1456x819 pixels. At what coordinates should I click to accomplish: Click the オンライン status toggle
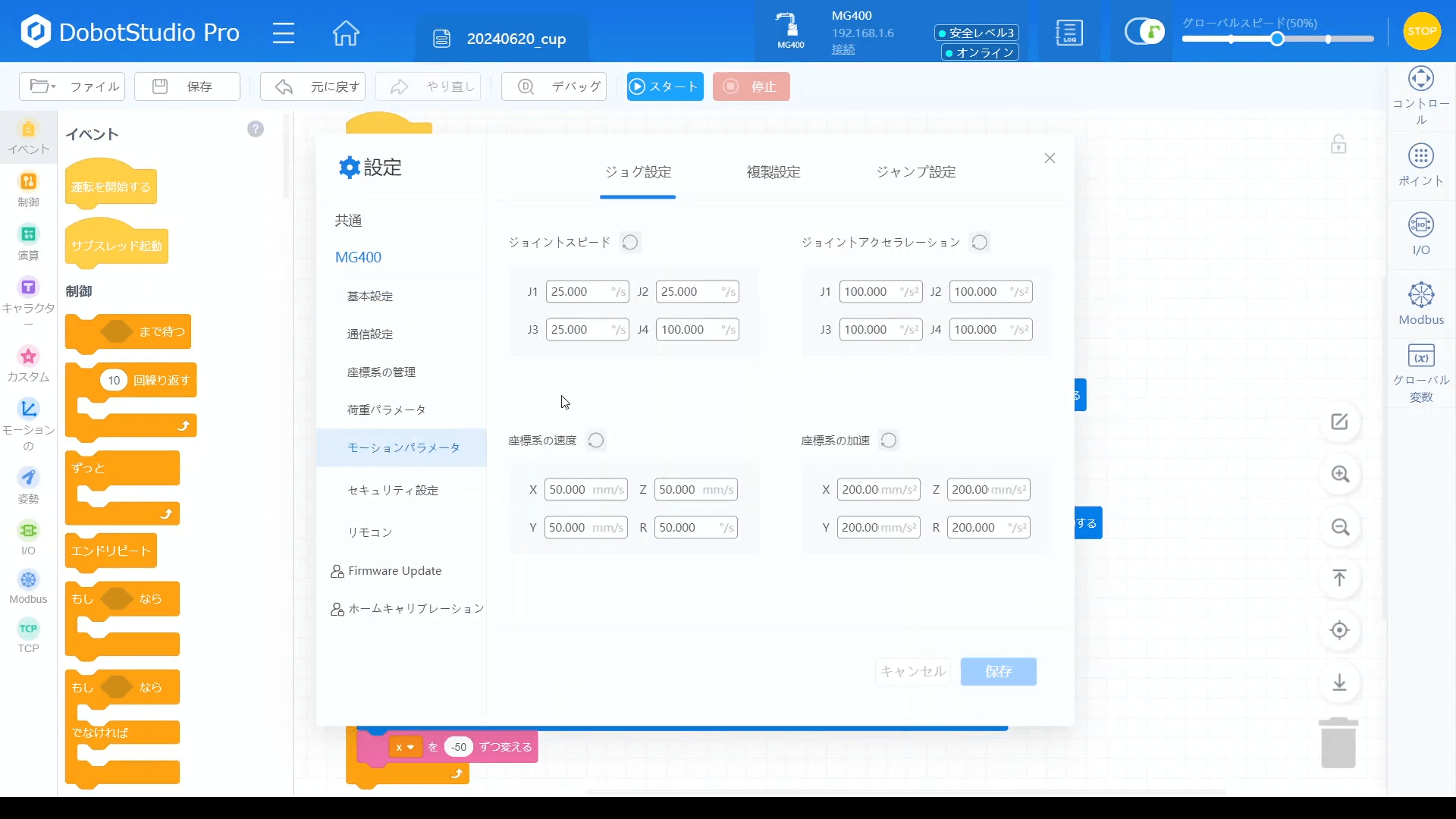pos(979,52)
